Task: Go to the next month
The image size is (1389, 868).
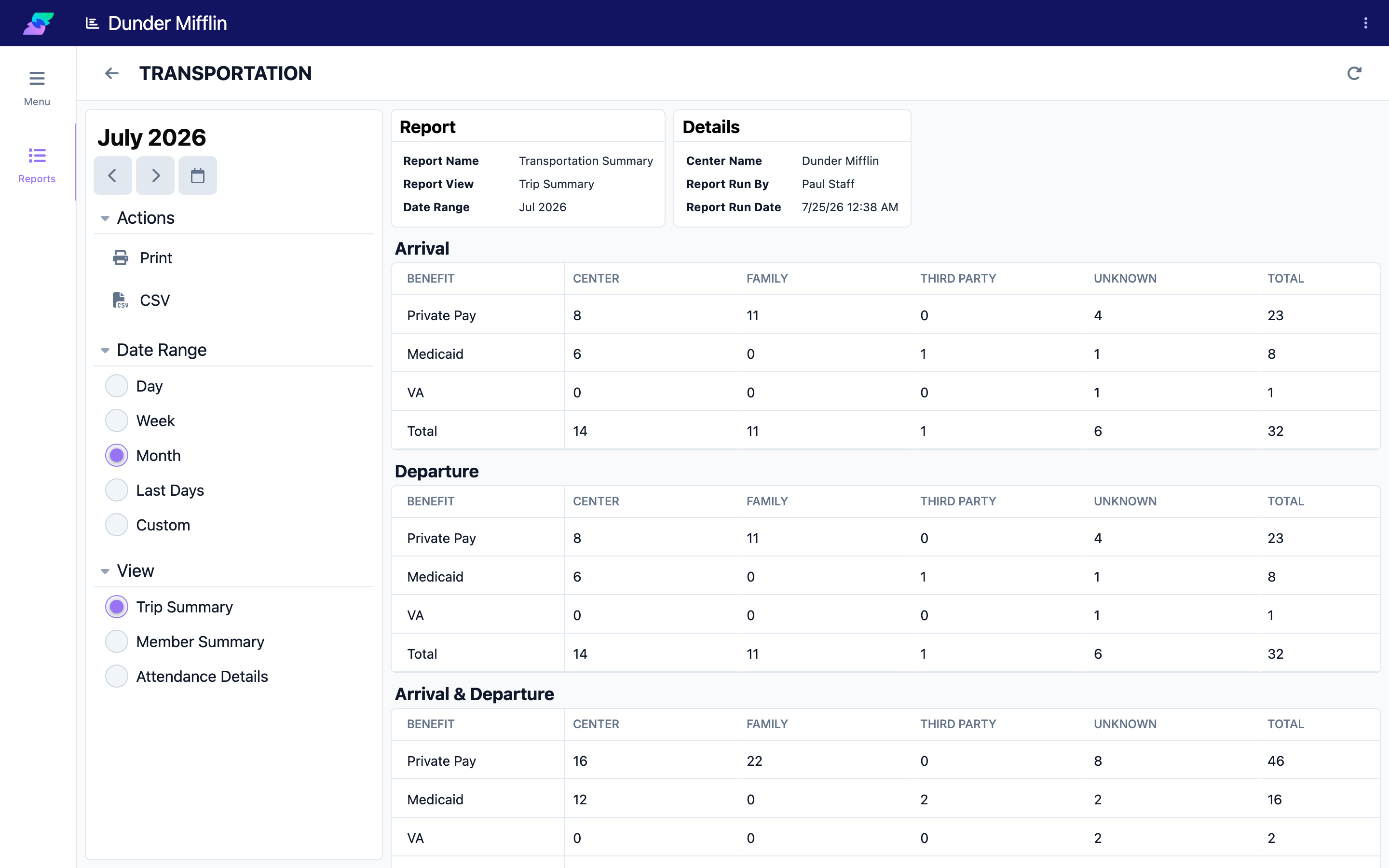Action: coord(155,176)
